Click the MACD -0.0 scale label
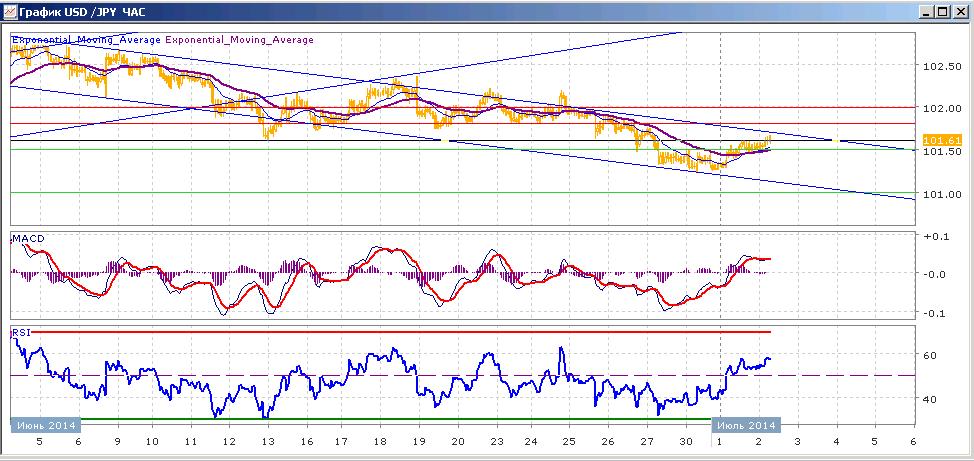 click(934, 274)
